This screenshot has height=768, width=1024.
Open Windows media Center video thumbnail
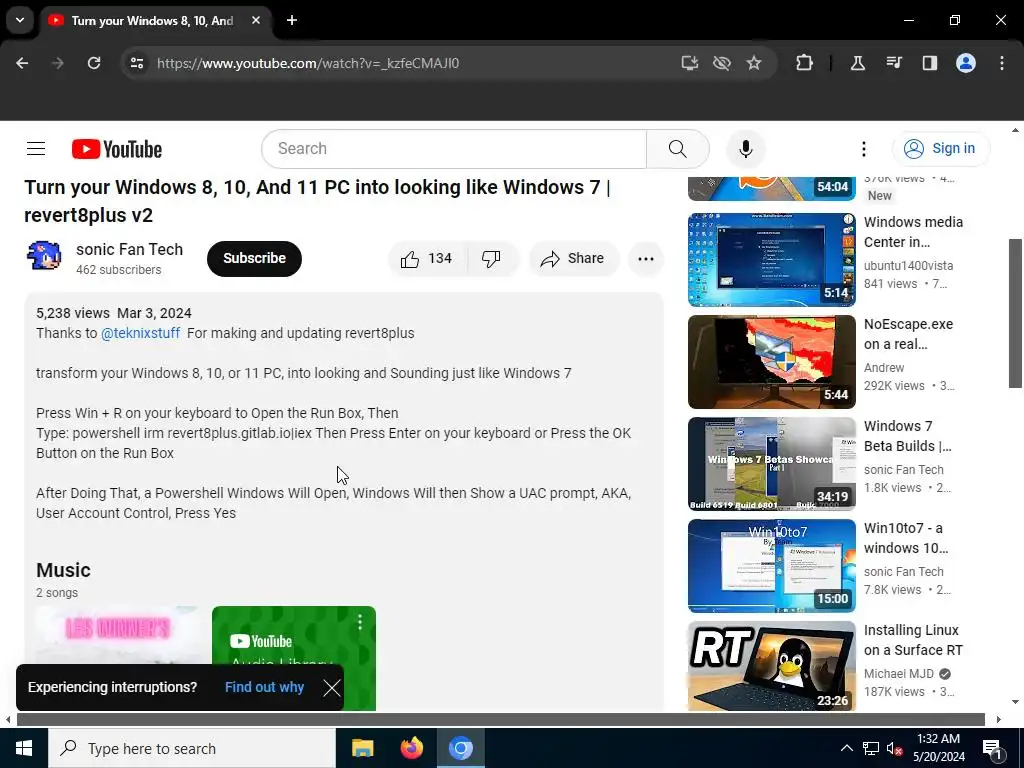tap(771, 260)
